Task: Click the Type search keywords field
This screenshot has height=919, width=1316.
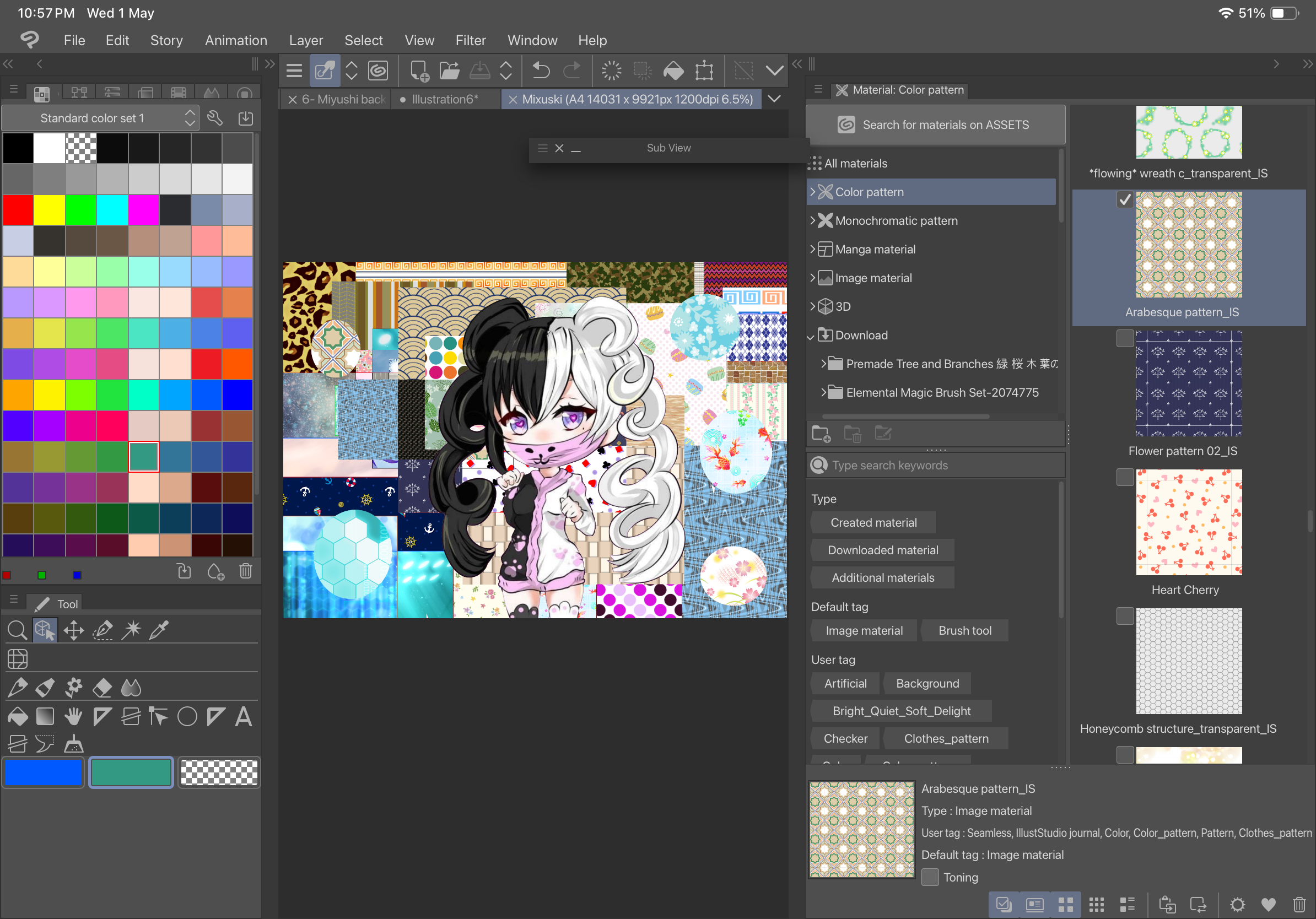Action: [x=935, y=465]
